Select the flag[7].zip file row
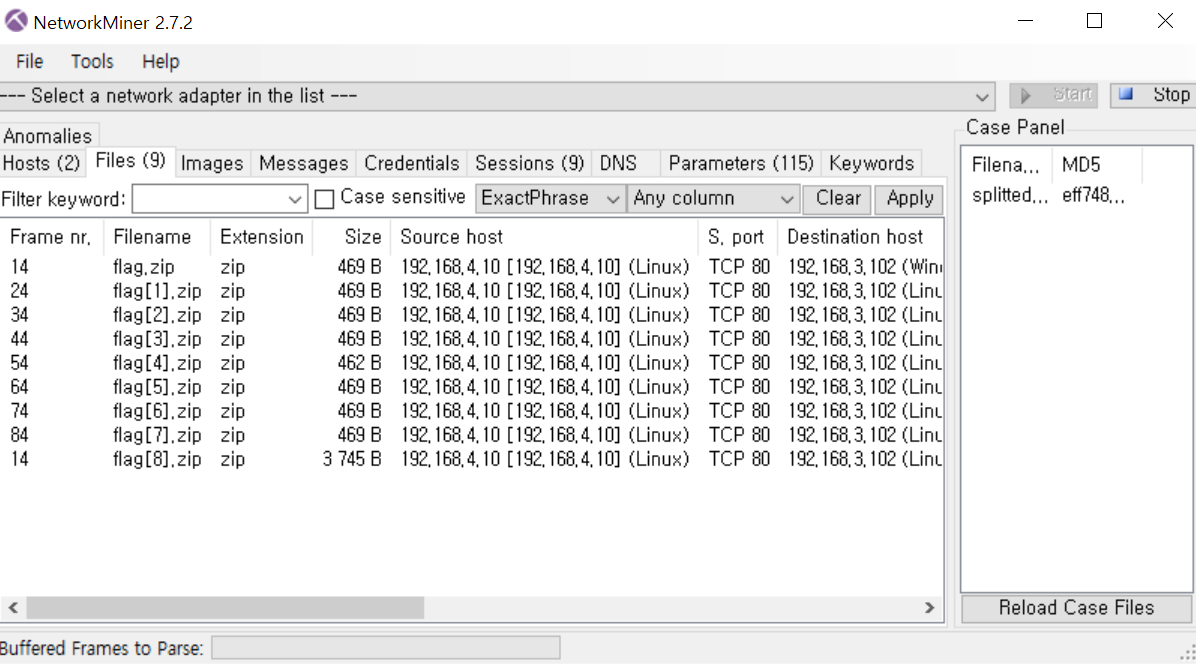 pos(472,435)
